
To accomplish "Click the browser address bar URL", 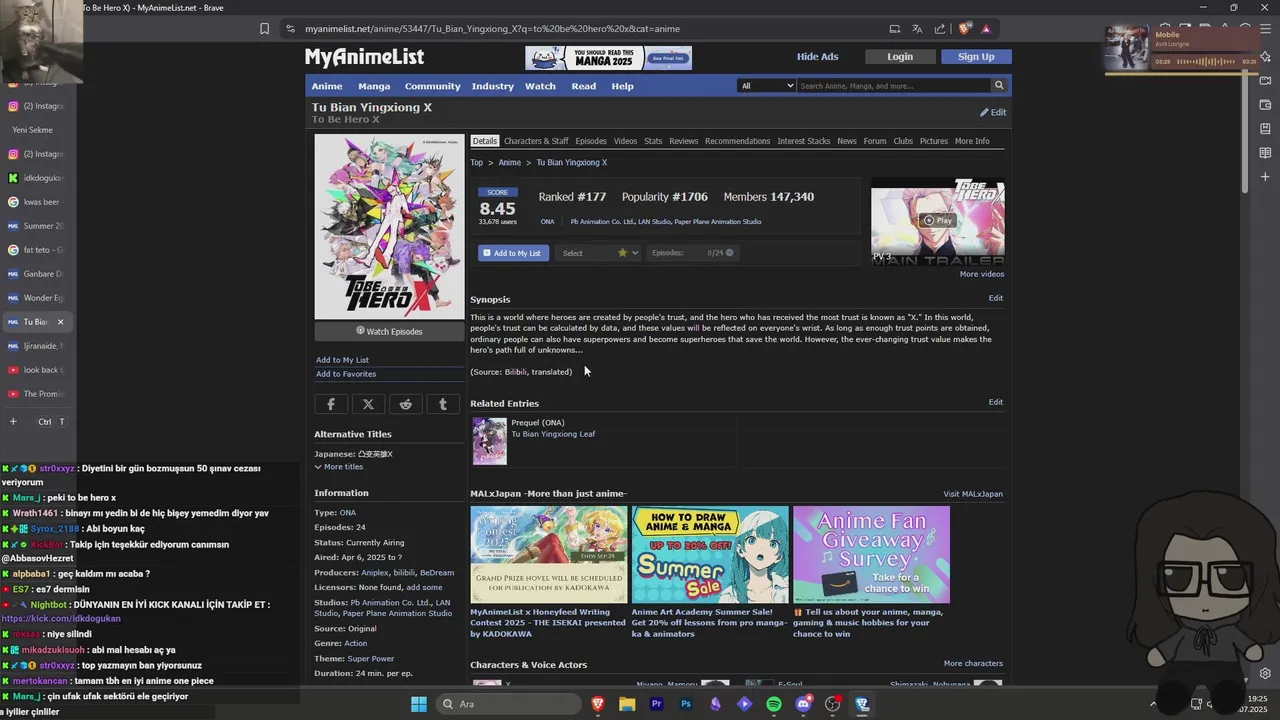I will 492,29.
